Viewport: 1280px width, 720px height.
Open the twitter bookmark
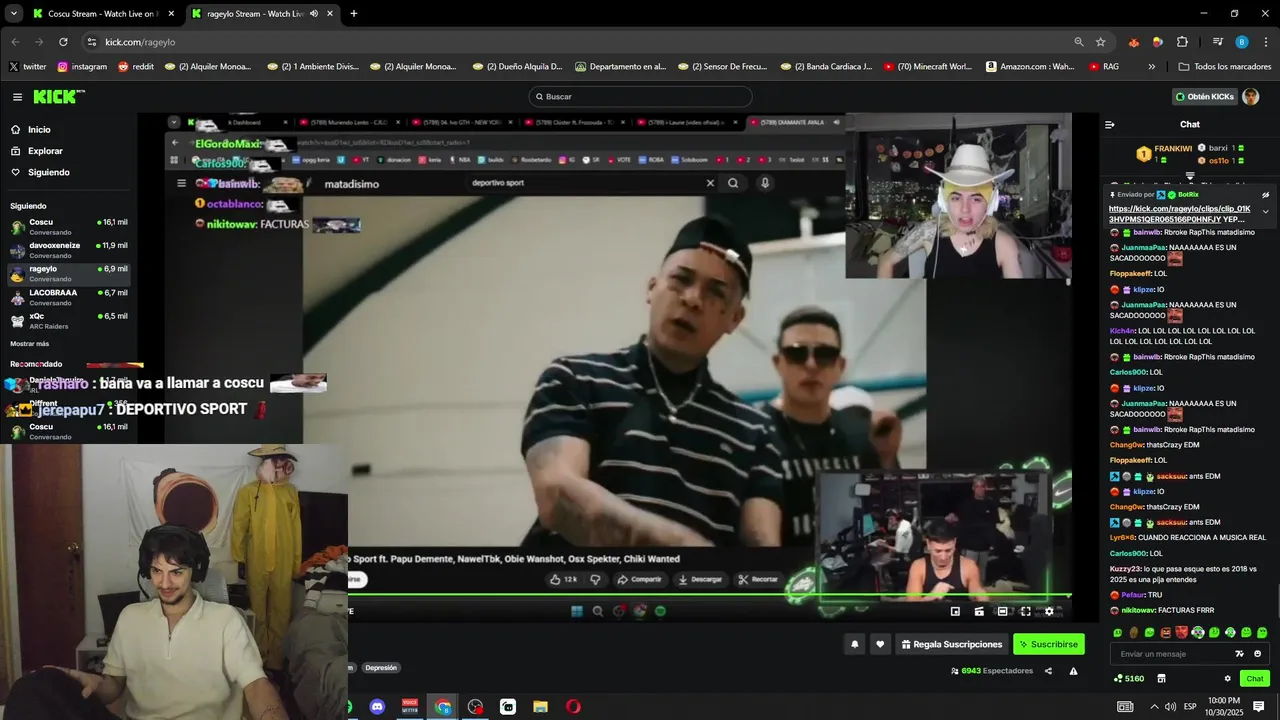pyautogui.click(x=28, y=67)
